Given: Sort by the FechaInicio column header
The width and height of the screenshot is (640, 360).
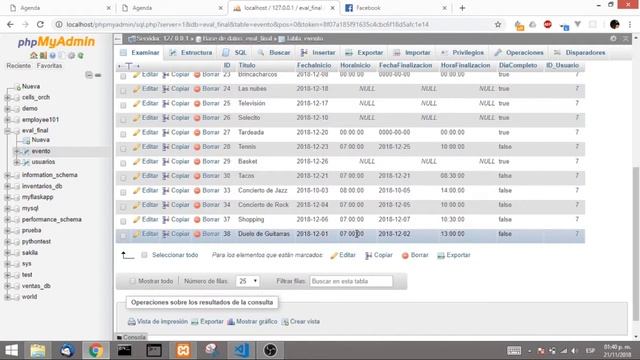Looking at the screenshot, I should pyautogui.click(x=314, y=65).
